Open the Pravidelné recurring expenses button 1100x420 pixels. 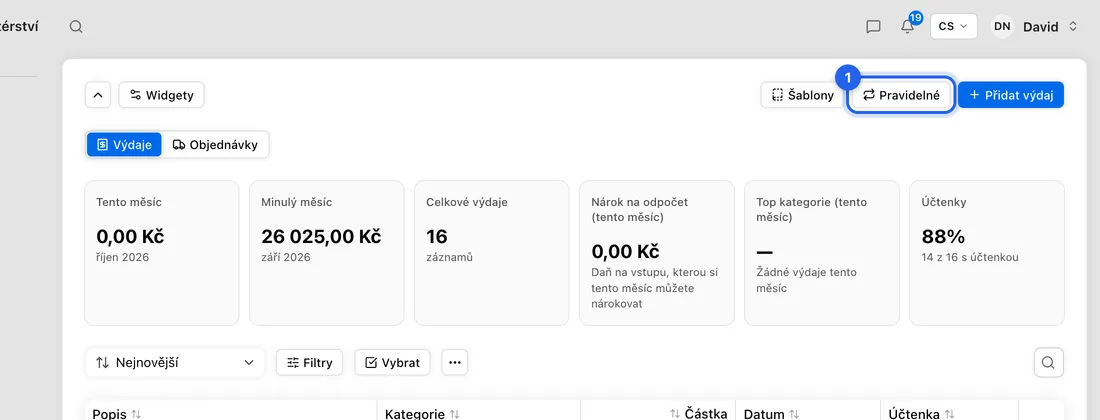coord(901,95)
